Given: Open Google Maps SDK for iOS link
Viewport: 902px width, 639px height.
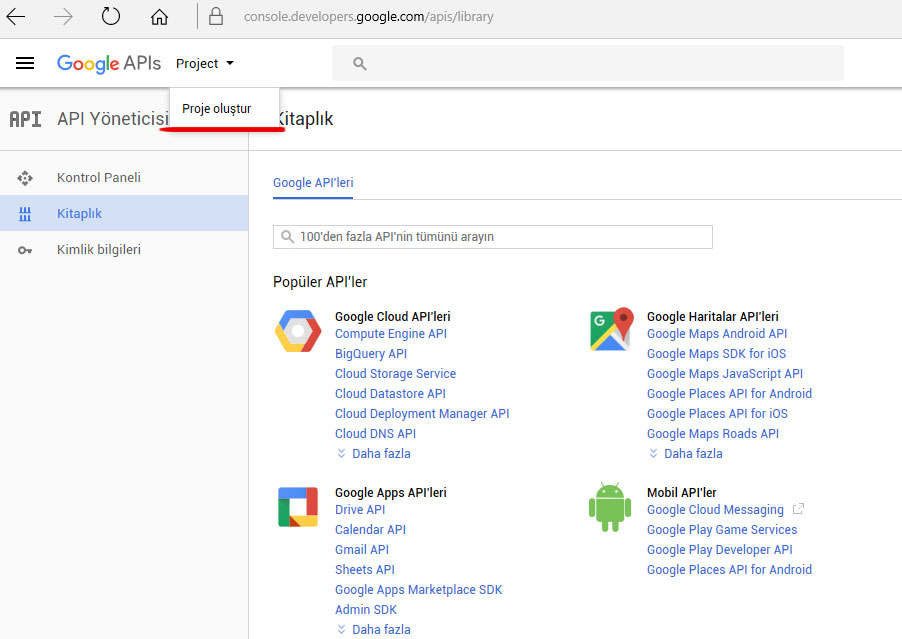Looking at the screenshot, I should coord(716,354).
